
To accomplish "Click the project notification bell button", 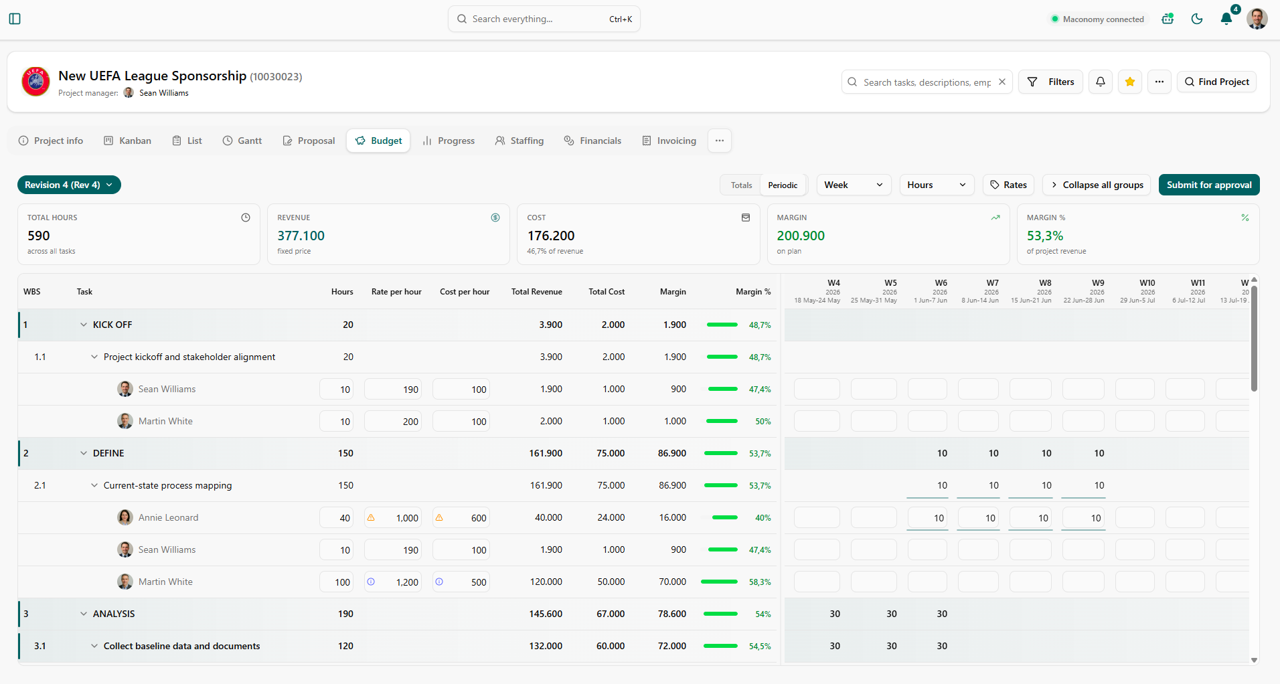I will 1100,82.
